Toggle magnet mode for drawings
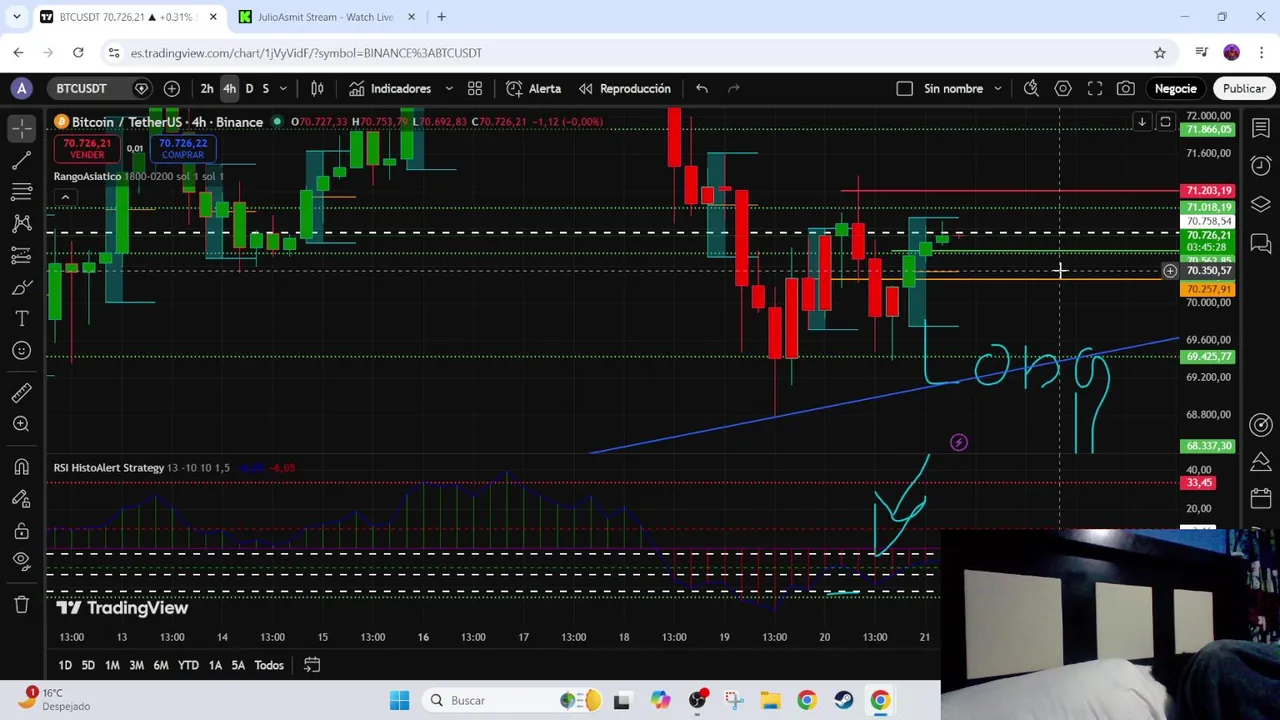Image resolution: width=1280 pixels, height=720 pixels. pyautogui.click(x=22, y=467)
